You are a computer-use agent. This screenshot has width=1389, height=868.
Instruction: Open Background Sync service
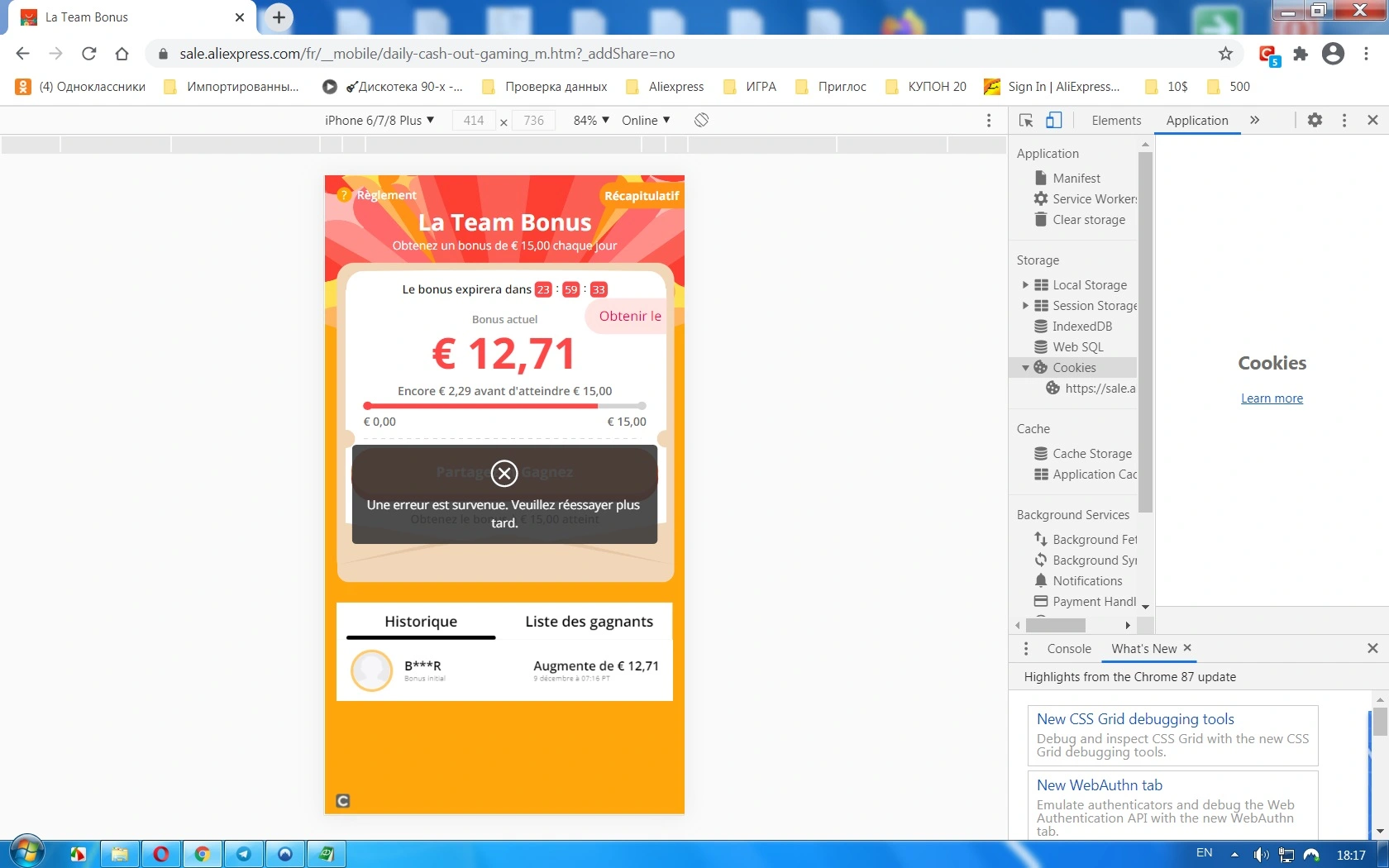tap(1086, 560)
